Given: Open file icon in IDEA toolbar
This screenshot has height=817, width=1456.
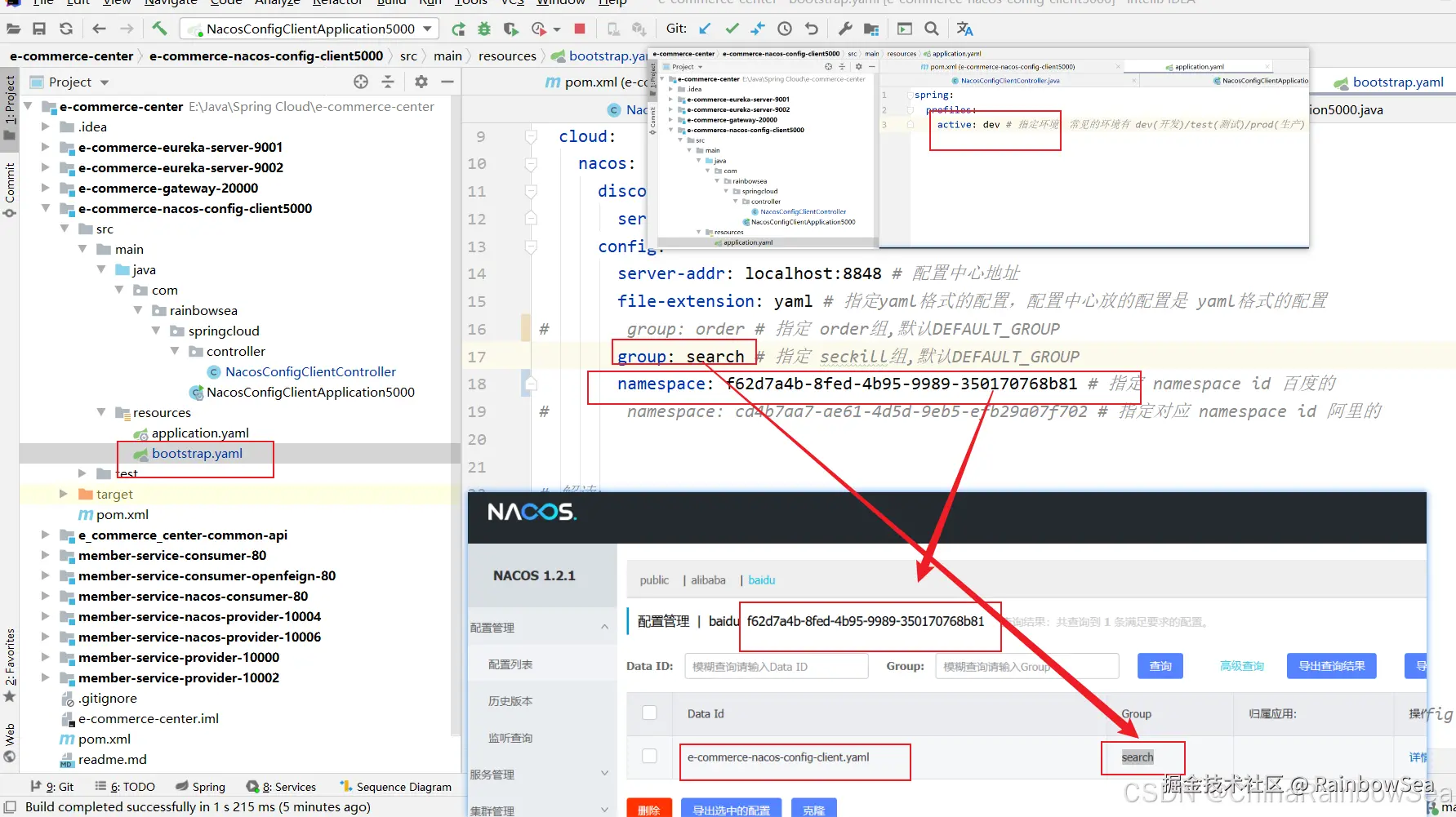Looking at the screenshot, I should pos(13,29).
